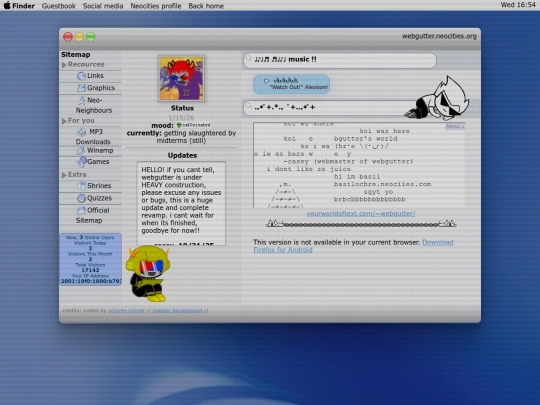Open the Neocities profile menu item
This screenshot has height=405, width=540.
156,6
